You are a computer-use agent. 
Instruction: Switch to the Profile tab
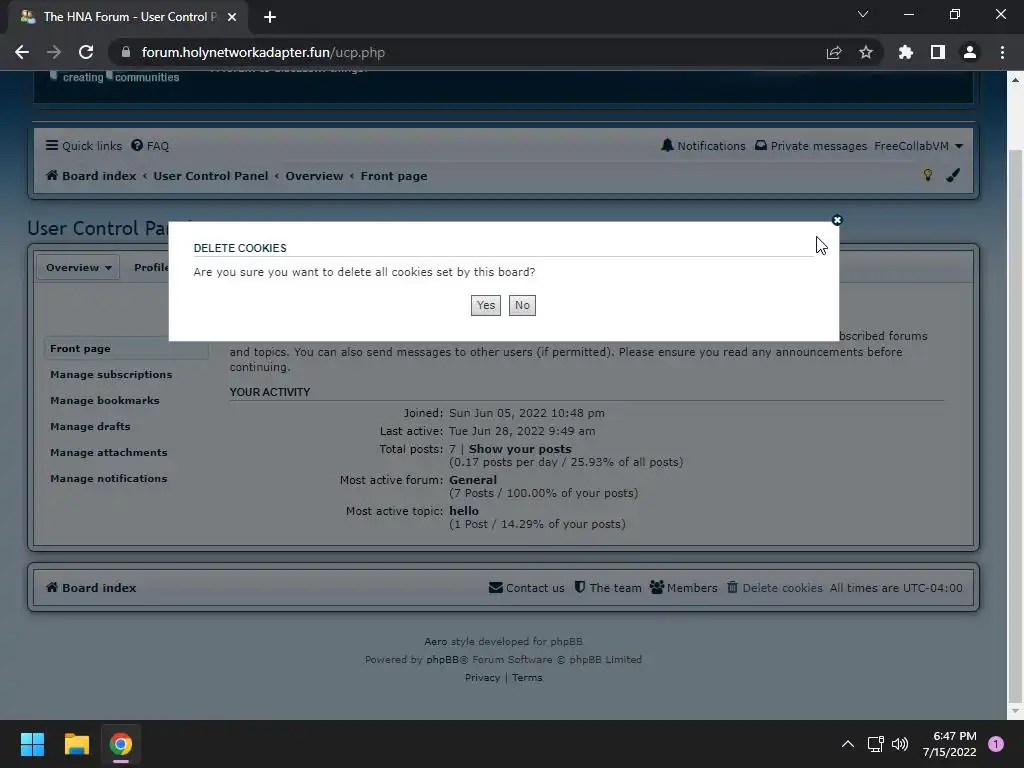pos(151,268)
